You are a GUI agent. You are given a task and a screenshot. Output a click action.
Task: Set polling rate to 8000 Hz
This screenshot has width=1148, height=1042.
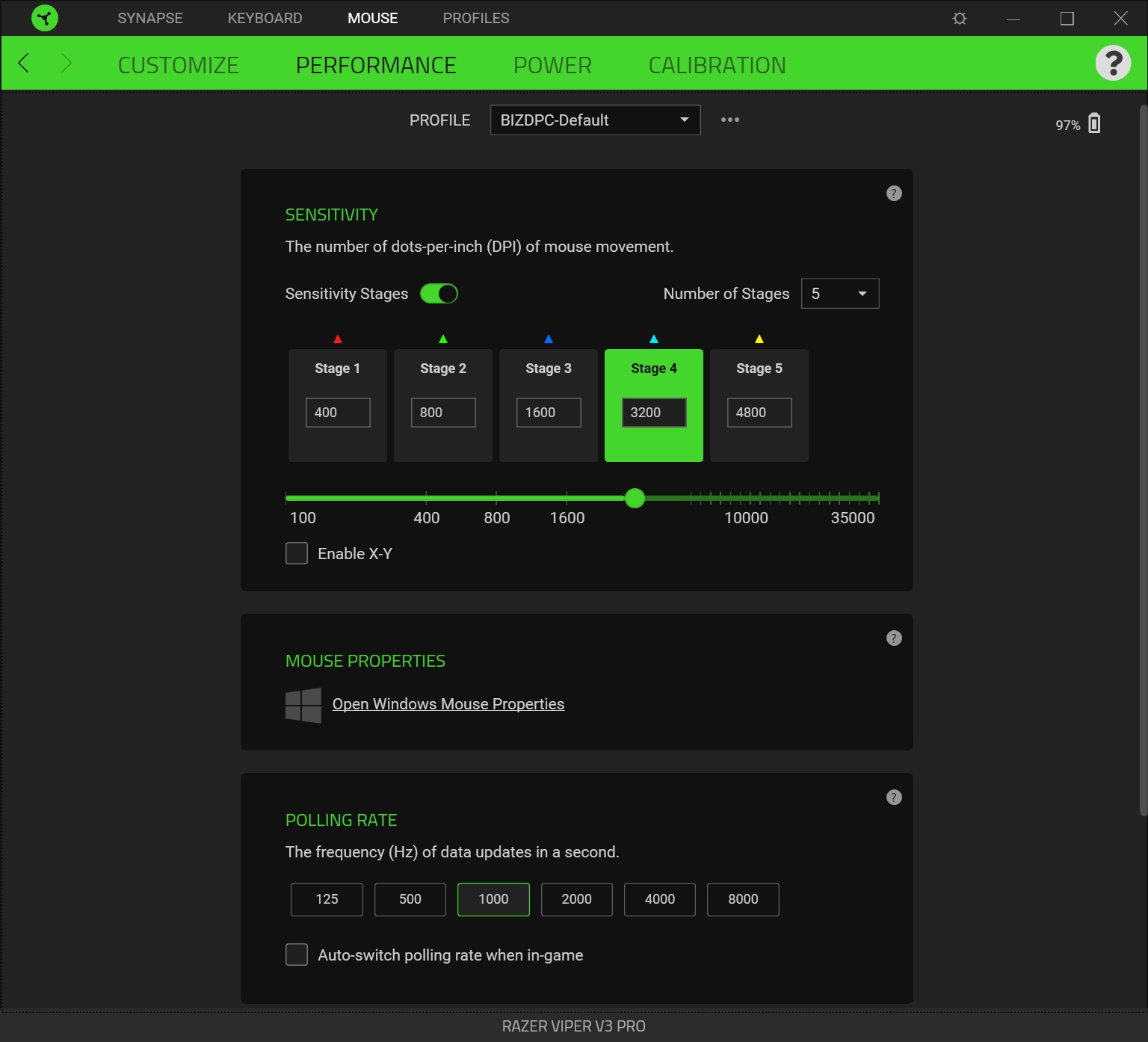pyautogui.click(x=743, y=899)
